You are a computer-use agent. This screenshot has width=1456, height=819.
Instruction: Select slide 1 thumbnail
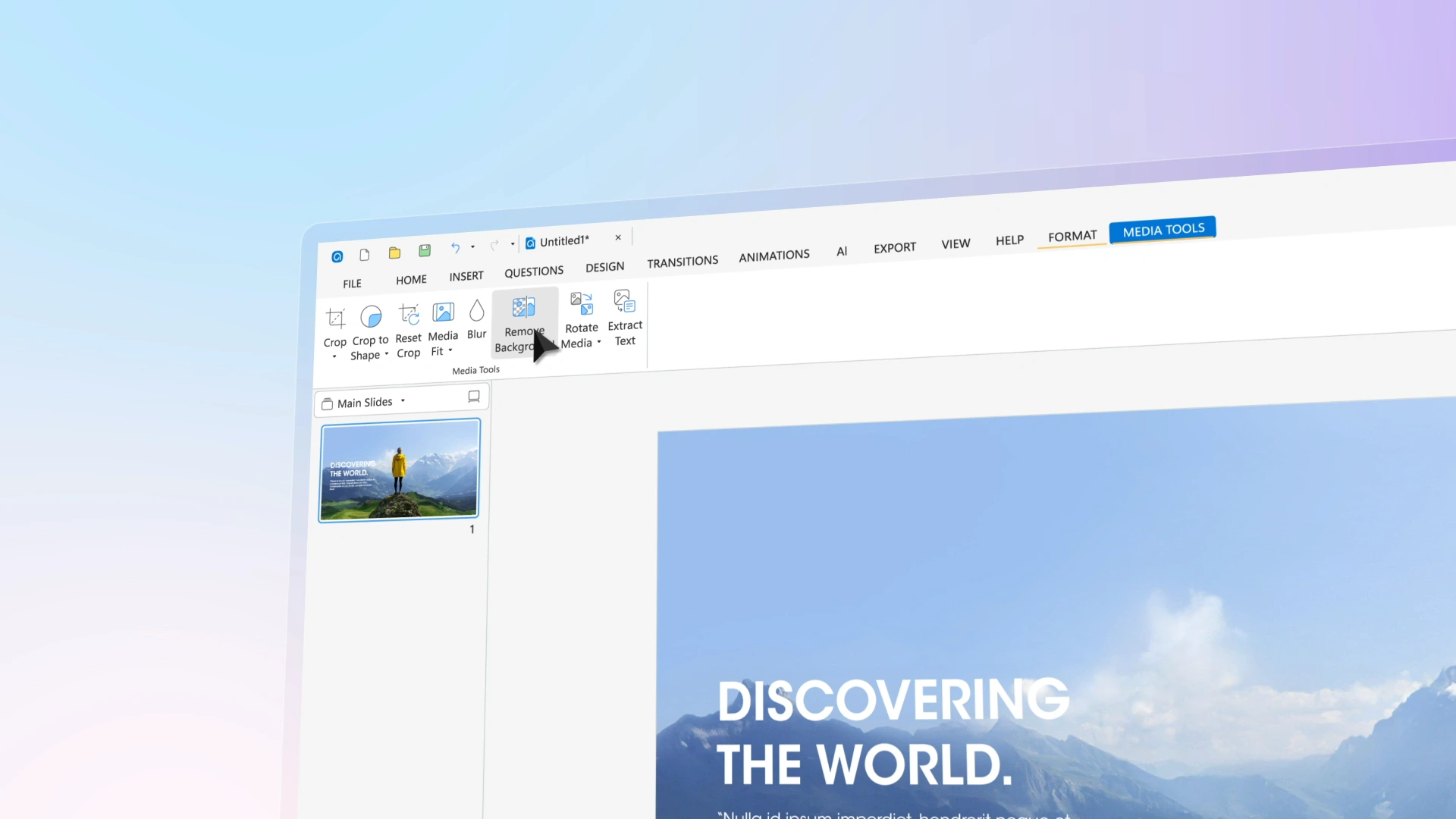pyautogui.click(x=400, y=470)
